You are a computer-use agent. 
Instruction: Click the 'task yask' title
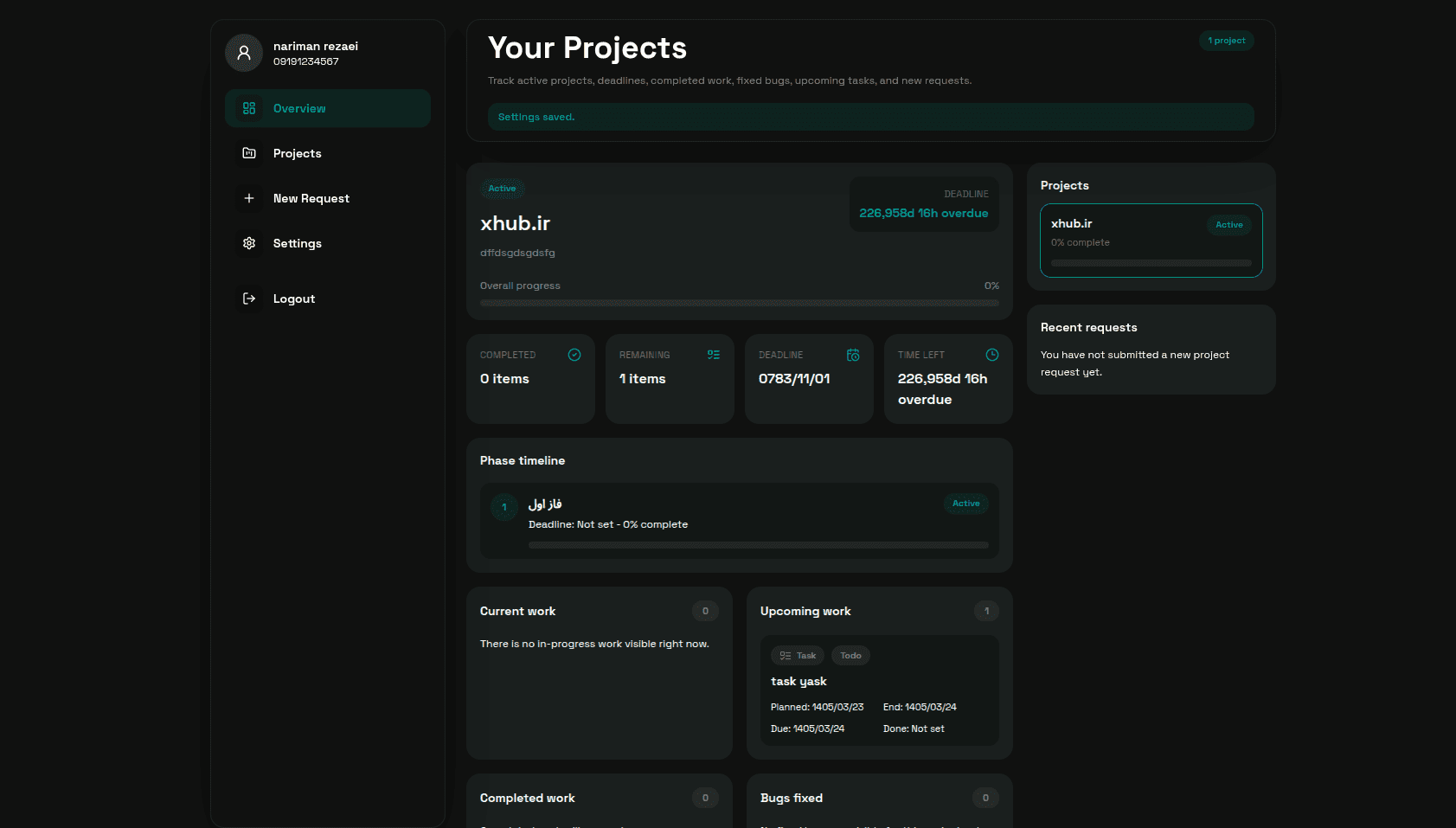click(x=799, y=682)
